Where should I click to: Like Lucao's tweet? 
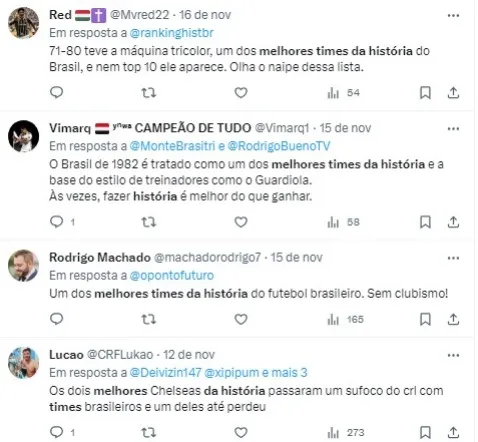click(241, 432)
